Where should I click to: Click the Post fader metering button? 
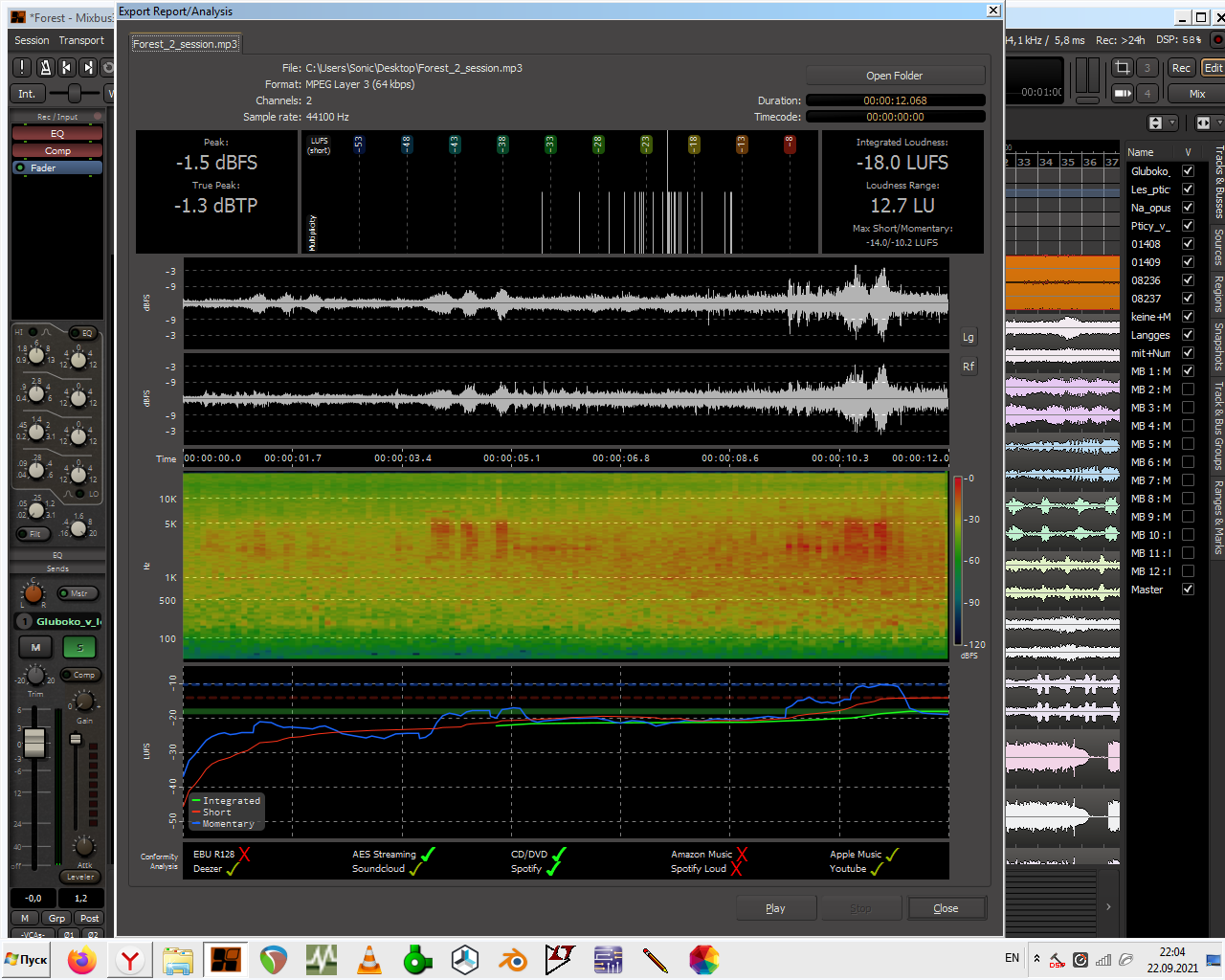pos(89,918)
